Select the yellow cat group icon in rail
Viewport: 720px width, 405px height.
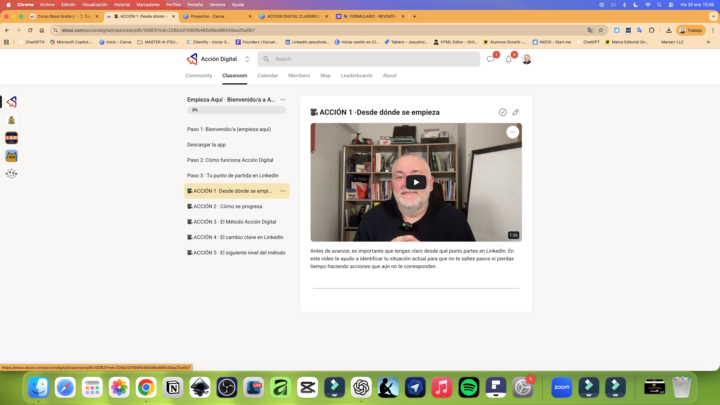tap(11, 156)
